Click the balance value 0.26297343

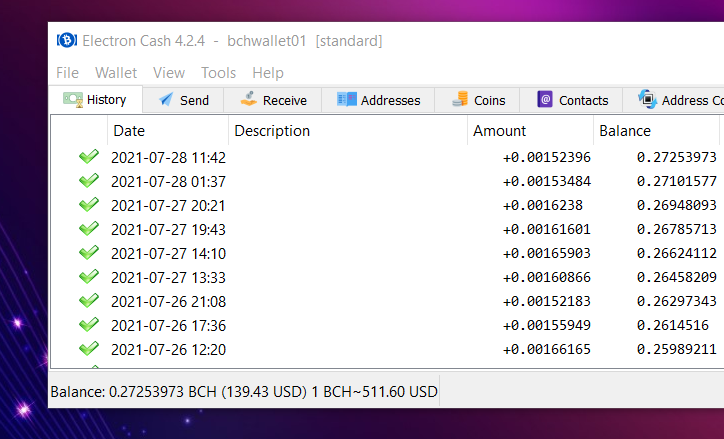(677, 301)
